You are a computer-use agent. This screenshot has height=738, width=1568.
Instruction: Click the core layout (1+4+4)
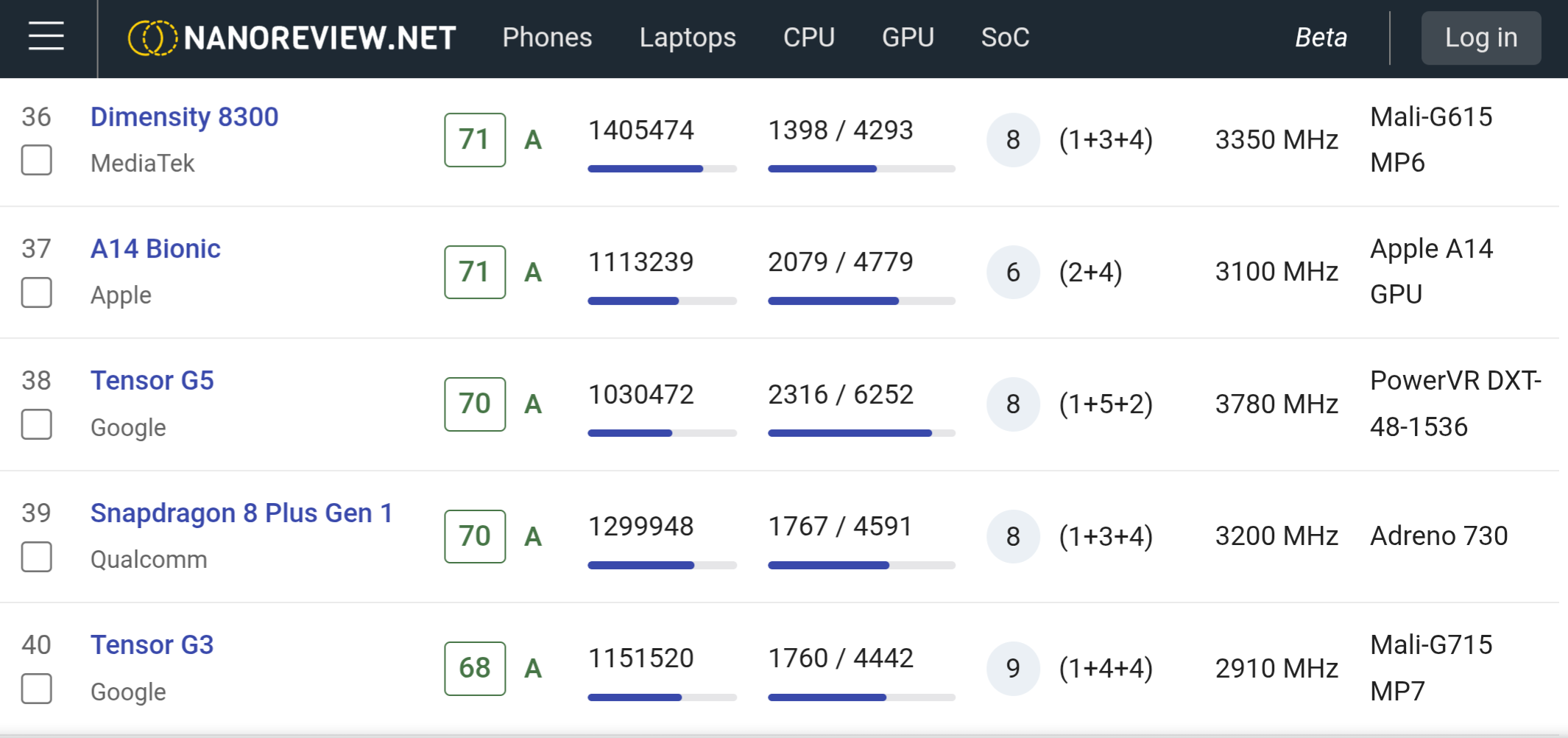(x=1106, y=668)
